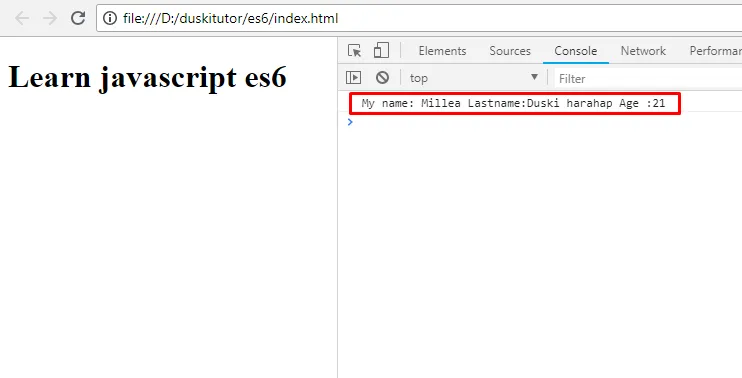Open the Performance tab
The height and width of the screenshot is (378, 742).
click(716, 51)
